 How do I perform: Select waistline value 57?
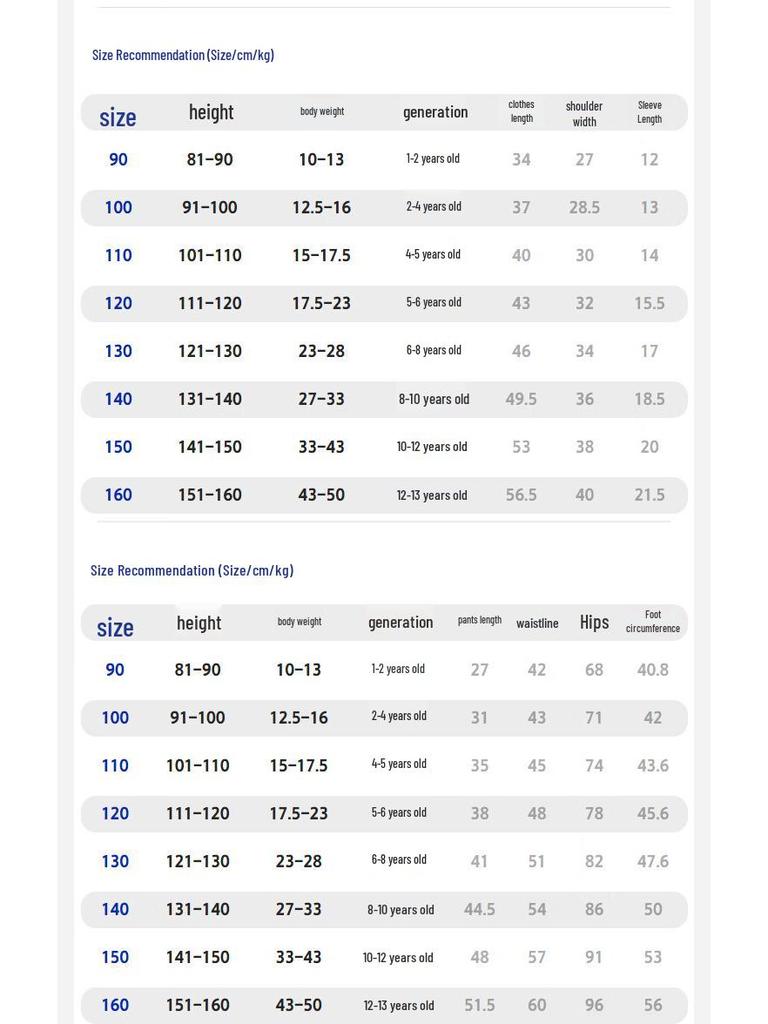[537, 957]
